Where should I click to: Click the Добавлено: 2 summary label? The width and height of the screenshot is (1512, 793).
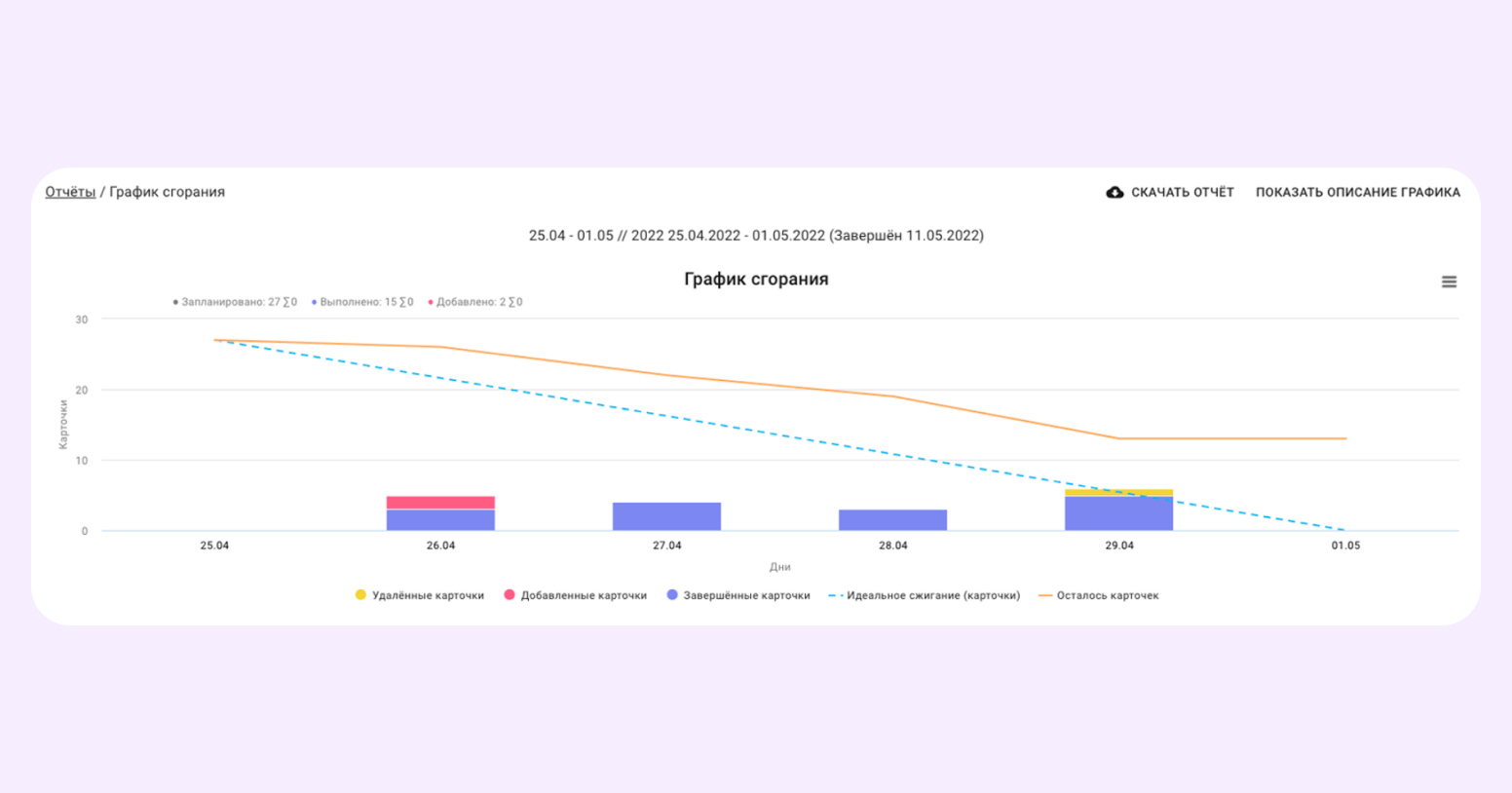[x=475, y=302]
